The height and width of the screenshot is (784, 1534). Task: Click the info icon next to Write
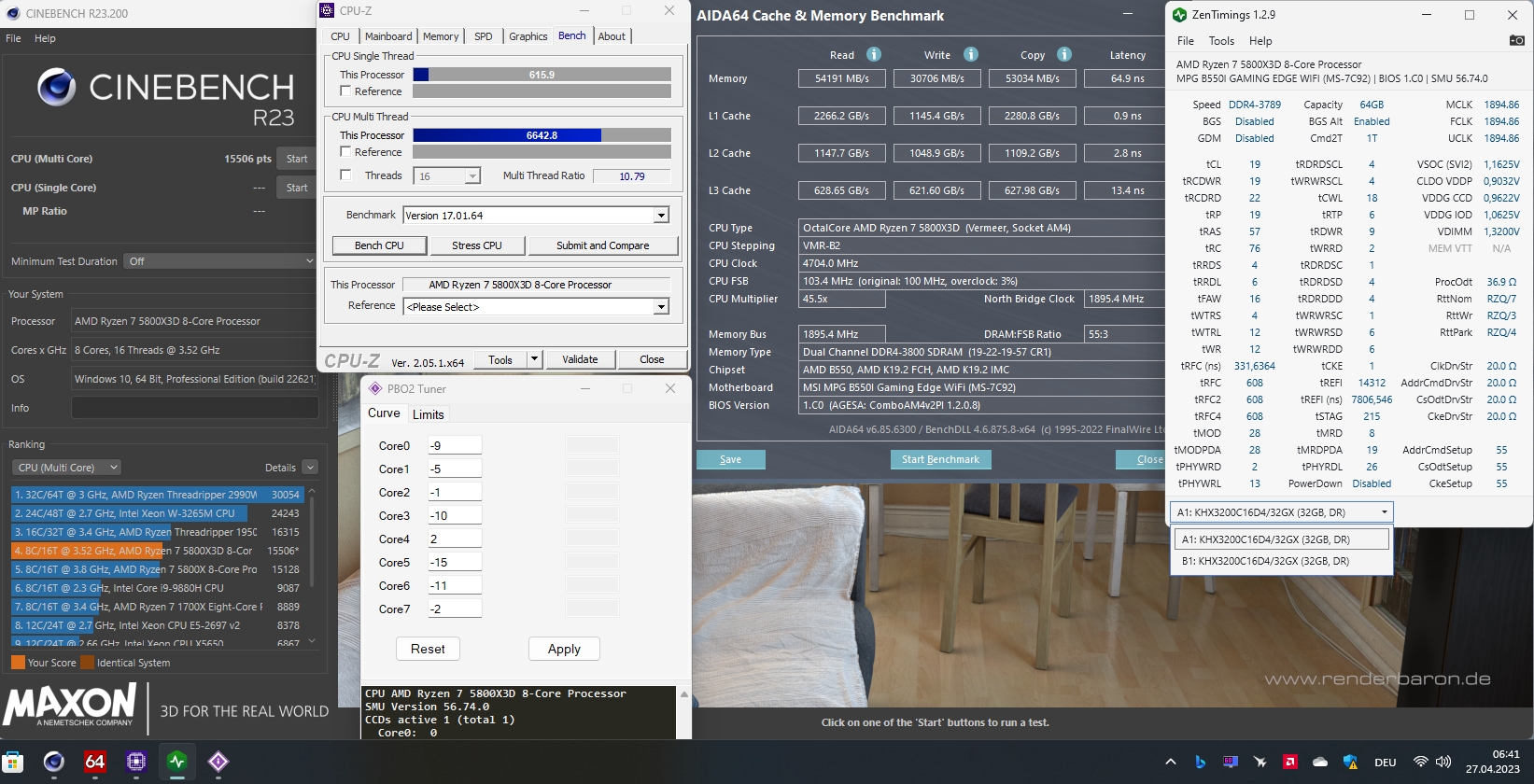(x=971, y=54)
